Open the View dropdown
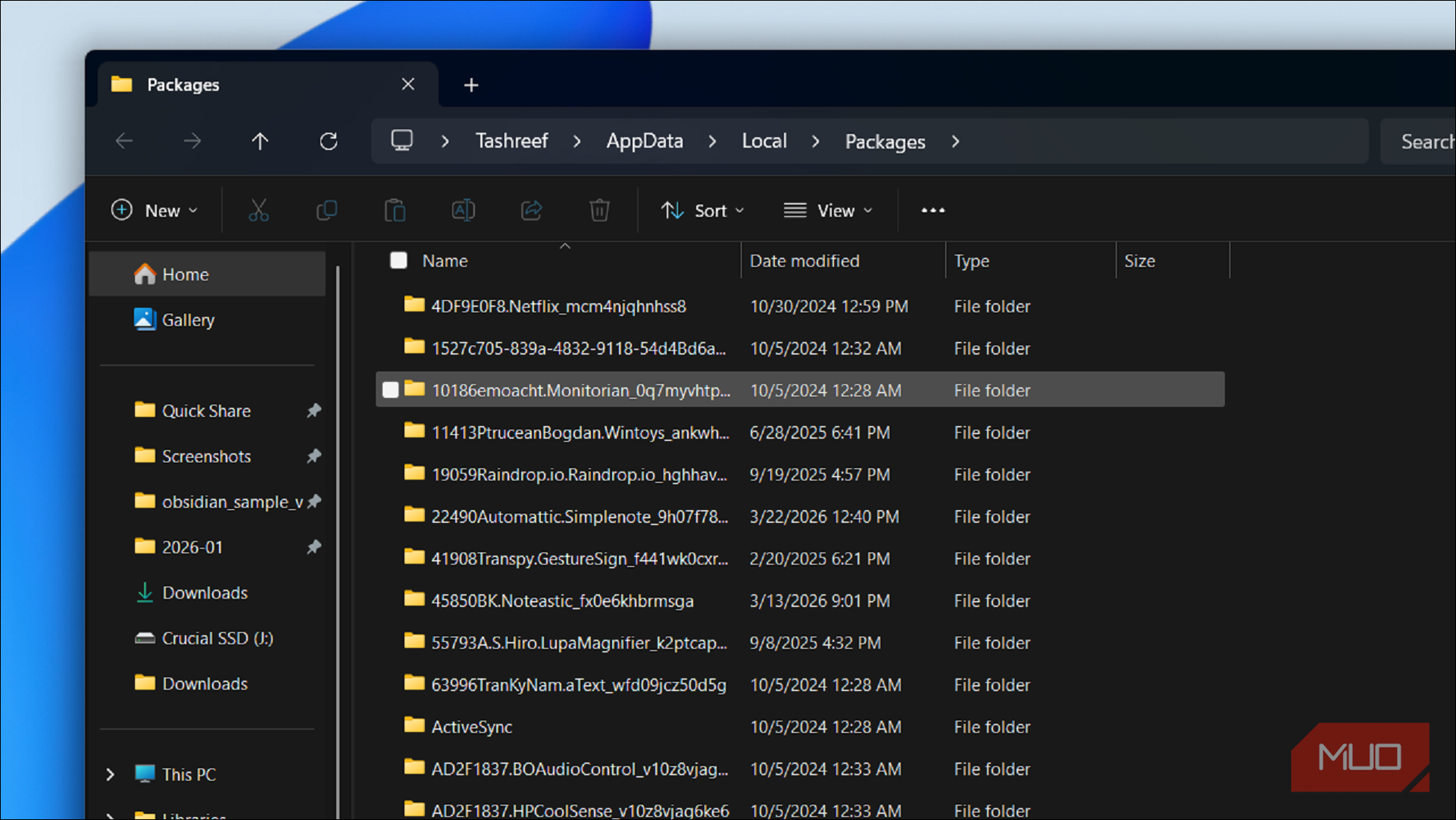Screen dimensions: 1456x820 pyautogui.click(x=828, y=211)
